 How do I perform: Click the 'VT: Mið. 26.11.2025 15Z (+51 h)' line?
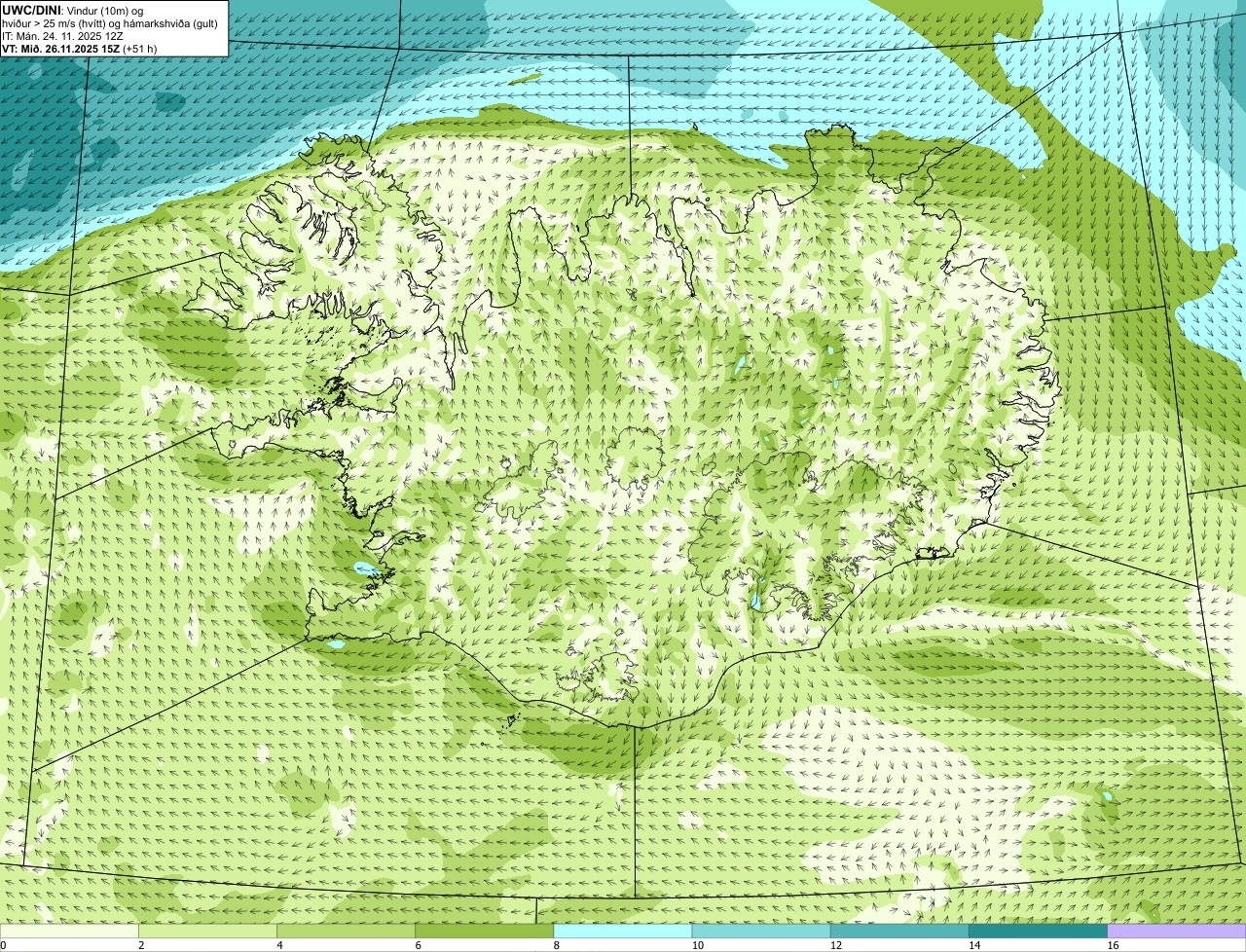(80, 49)
